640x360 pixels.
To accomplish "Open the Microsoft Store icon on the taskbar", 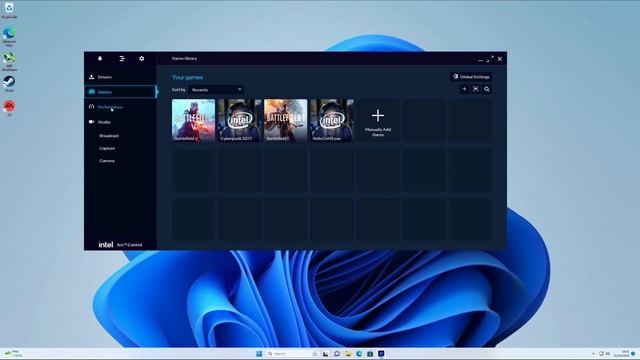I will [370, 353].
